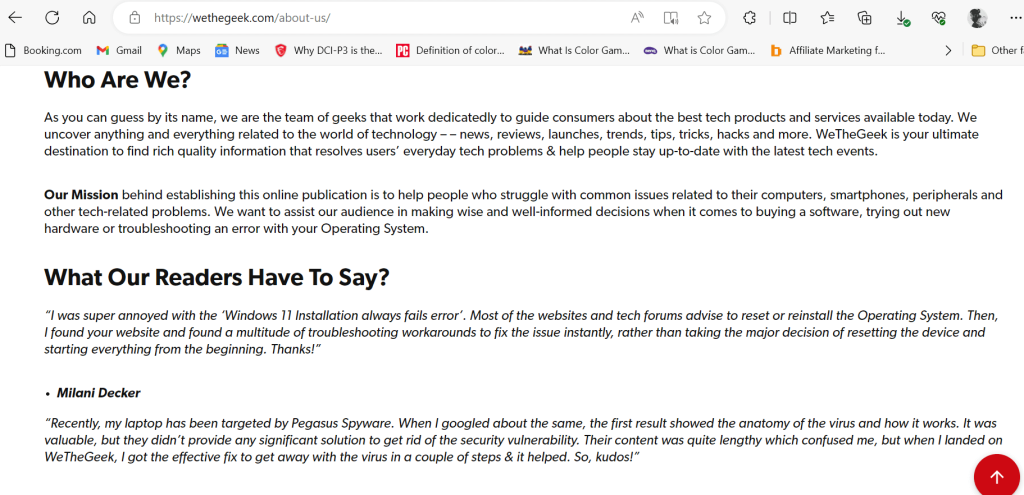This screenshot has height=495, width=1024.
Task: Open the Favorites list icon
Action: pyautogui.click(x=827, y=18)
